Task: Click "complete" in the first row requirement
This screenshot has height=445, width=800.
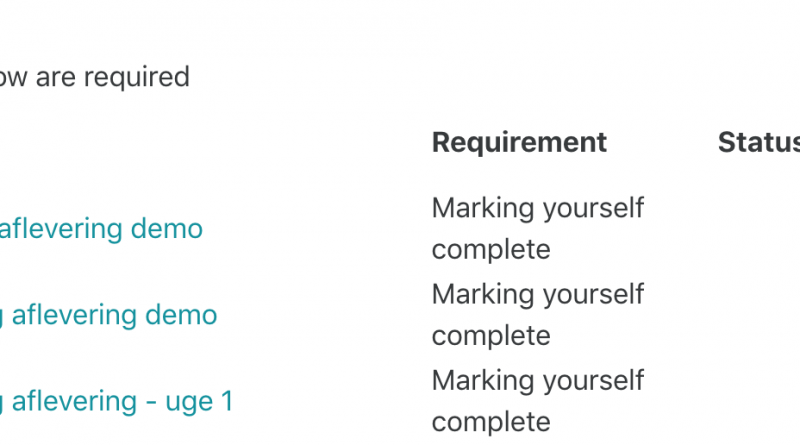Action: tap(491, 250)
